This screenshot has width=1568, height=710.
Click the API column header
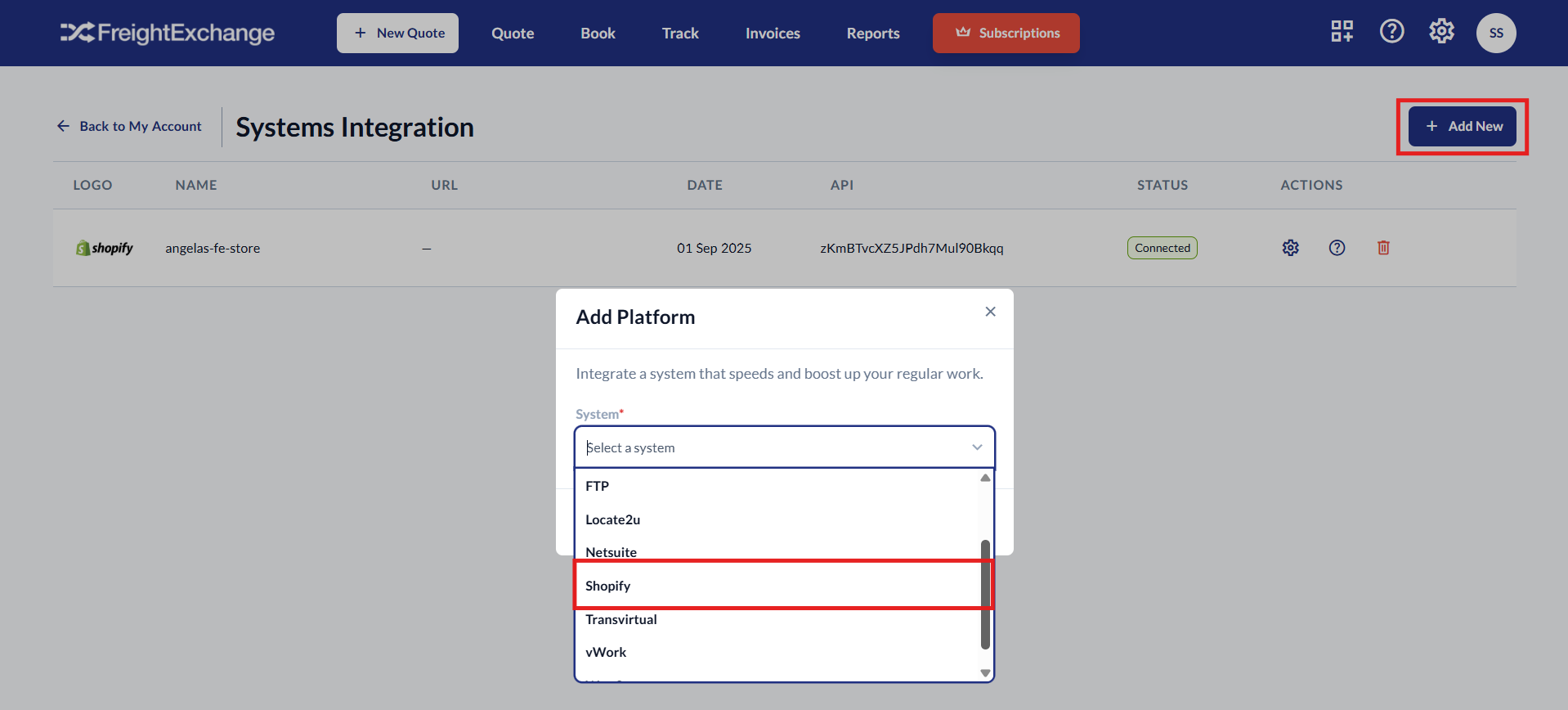842,185
